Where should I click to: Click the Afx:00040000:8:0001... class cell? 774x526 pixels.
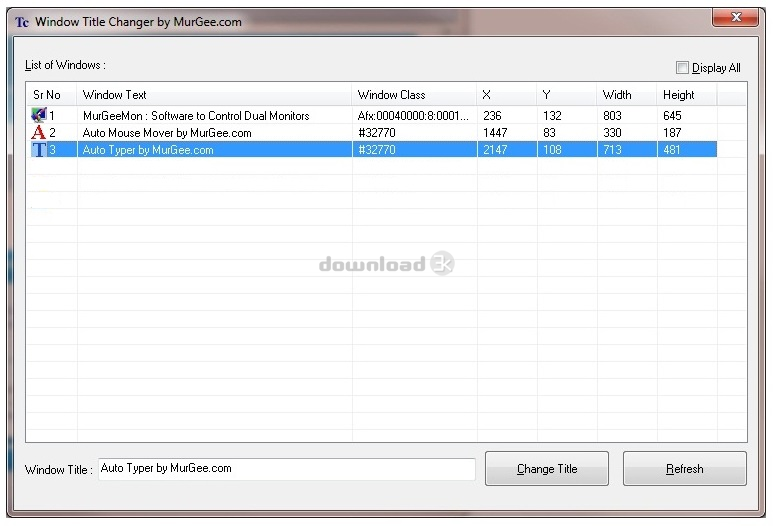pyautogui.click(x=413, y=116)
